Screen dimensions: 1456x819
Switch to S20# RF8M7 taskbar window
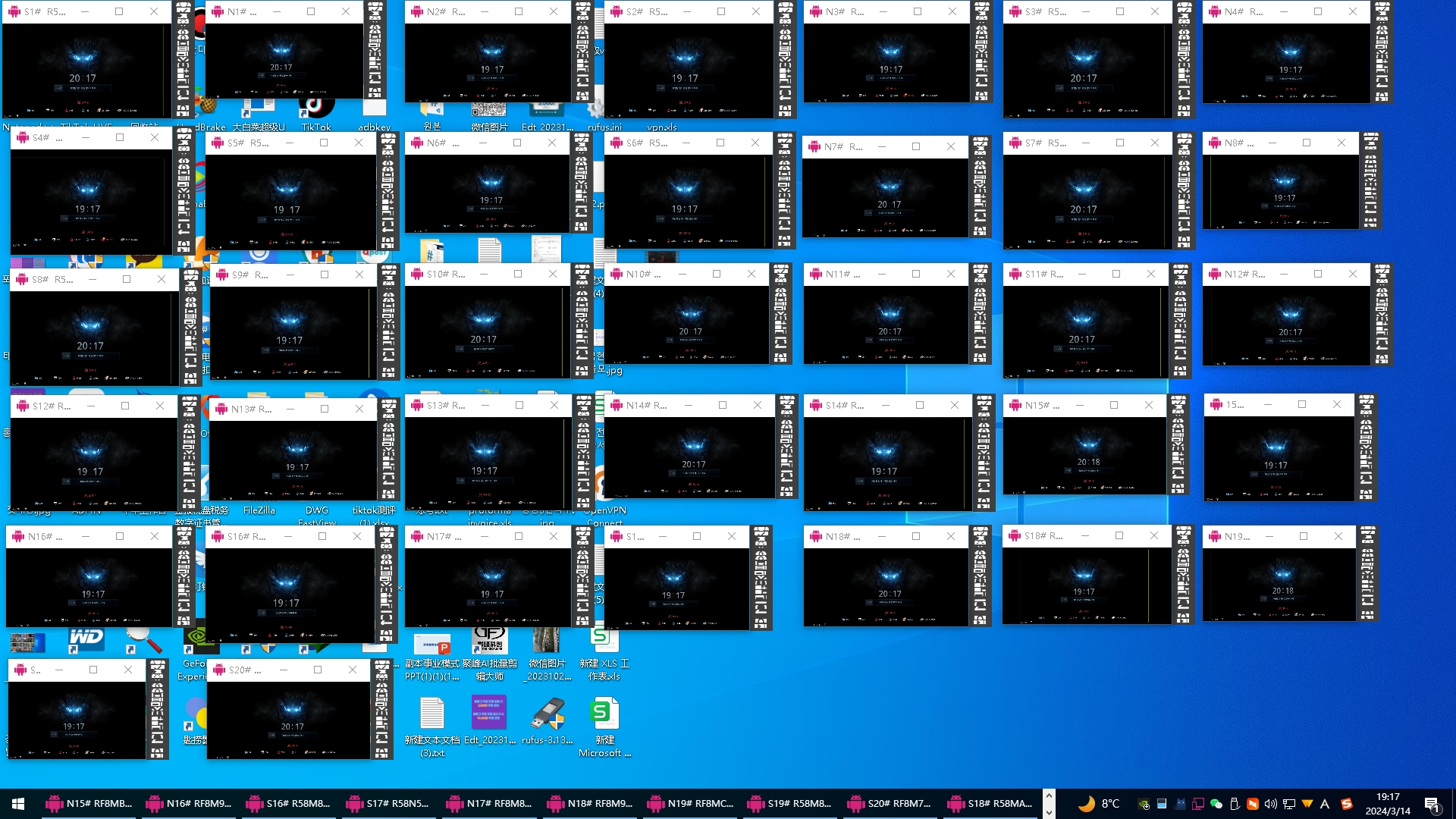[890, 804]
